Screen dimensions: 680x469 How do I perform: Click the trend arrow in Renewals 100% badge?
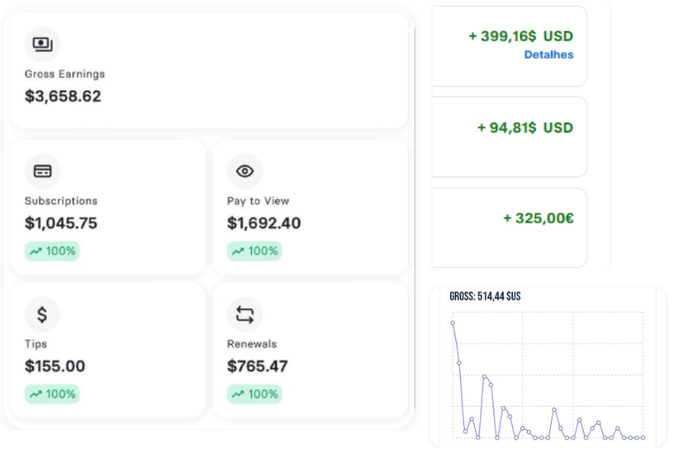click(x=238, y=394)
